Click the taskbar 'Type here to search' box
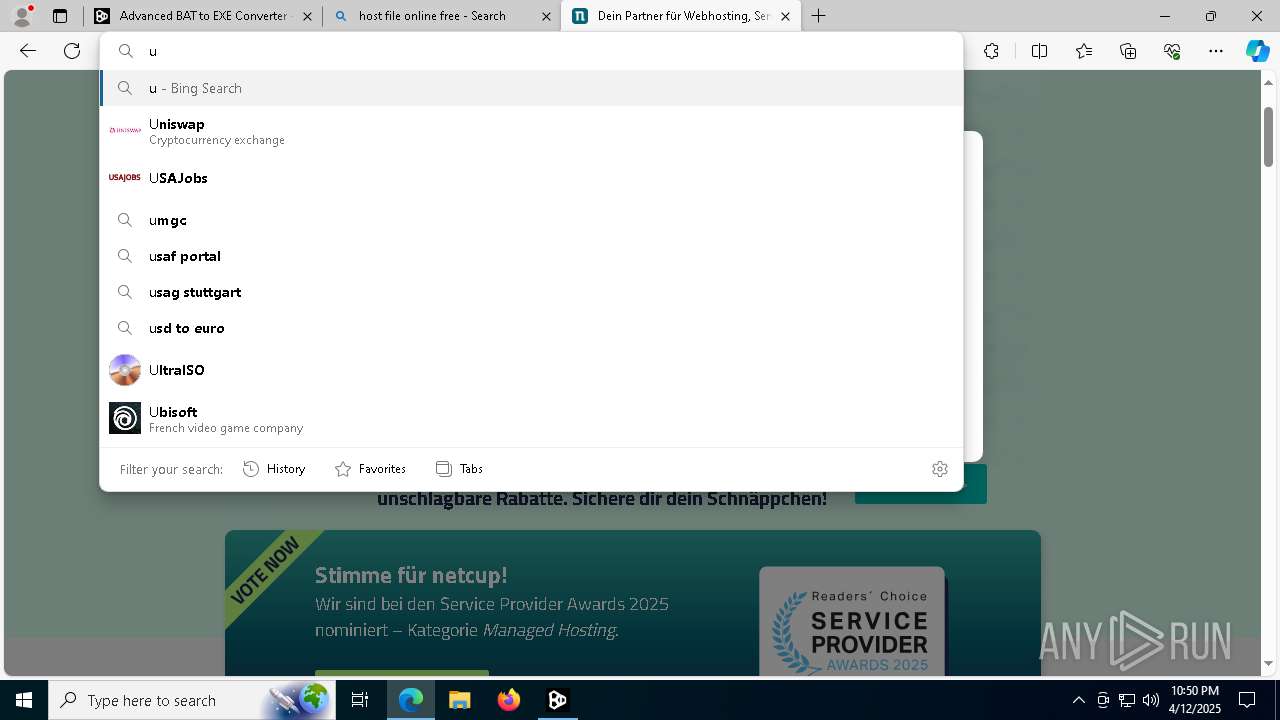Screen dimensions: 1280x720 point(192,700)
